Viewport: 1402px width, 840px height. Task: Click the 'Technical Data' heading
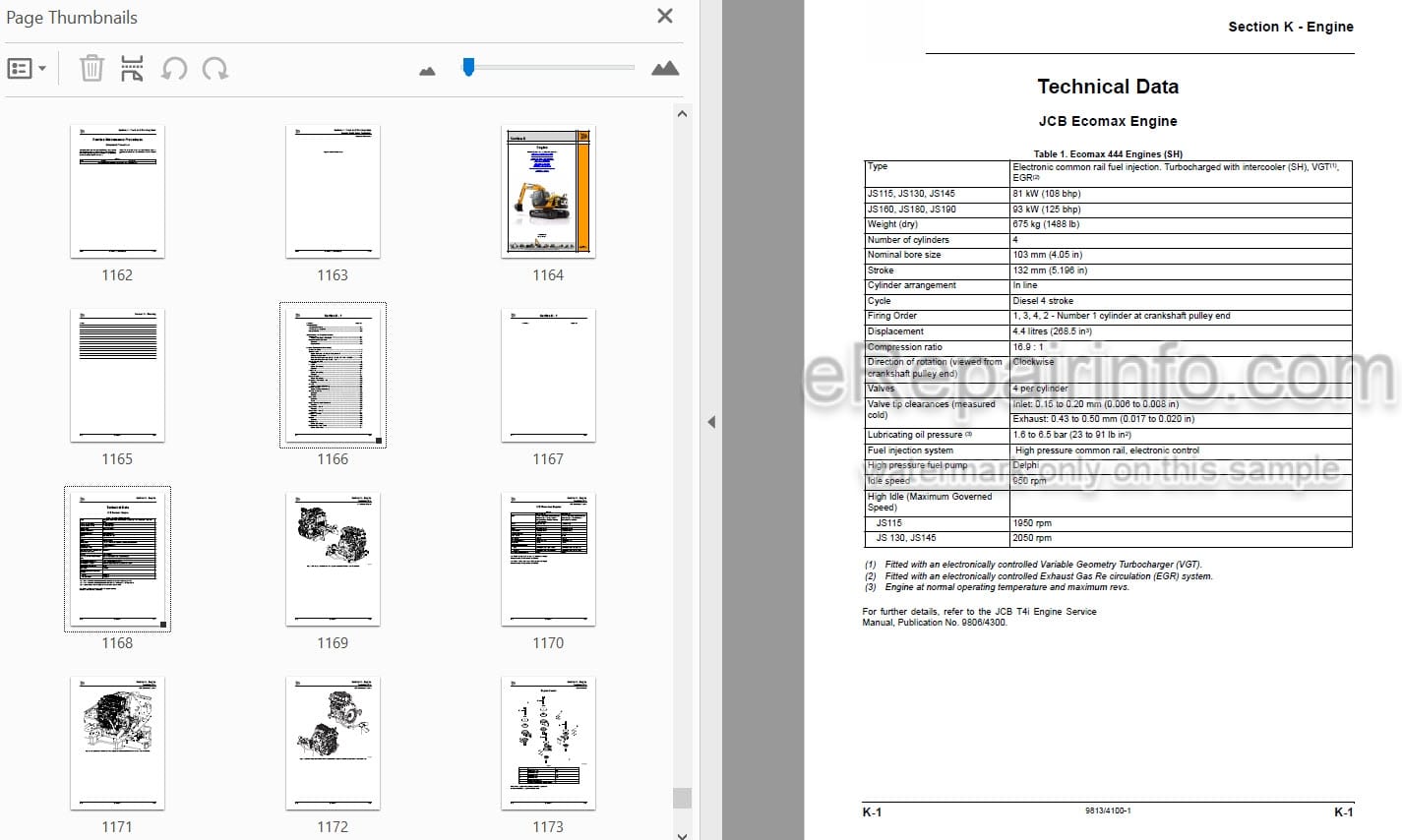(x=1108, y=87)
